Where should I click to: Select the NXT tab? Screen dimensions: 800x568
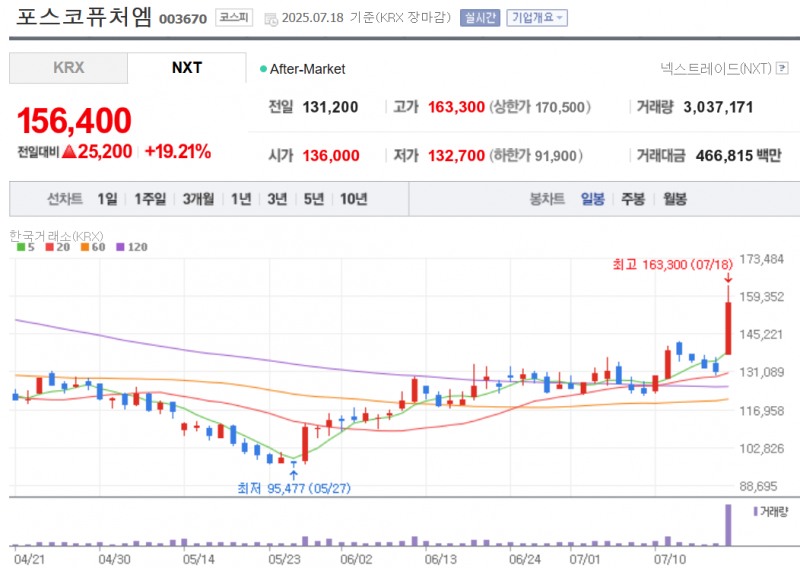tap(187, 67)
